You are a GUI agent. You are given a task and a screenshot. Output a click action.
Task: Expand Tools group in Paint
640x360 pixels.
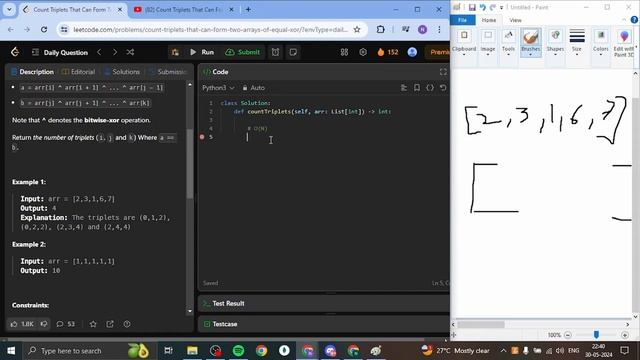[x=508, y=42]
